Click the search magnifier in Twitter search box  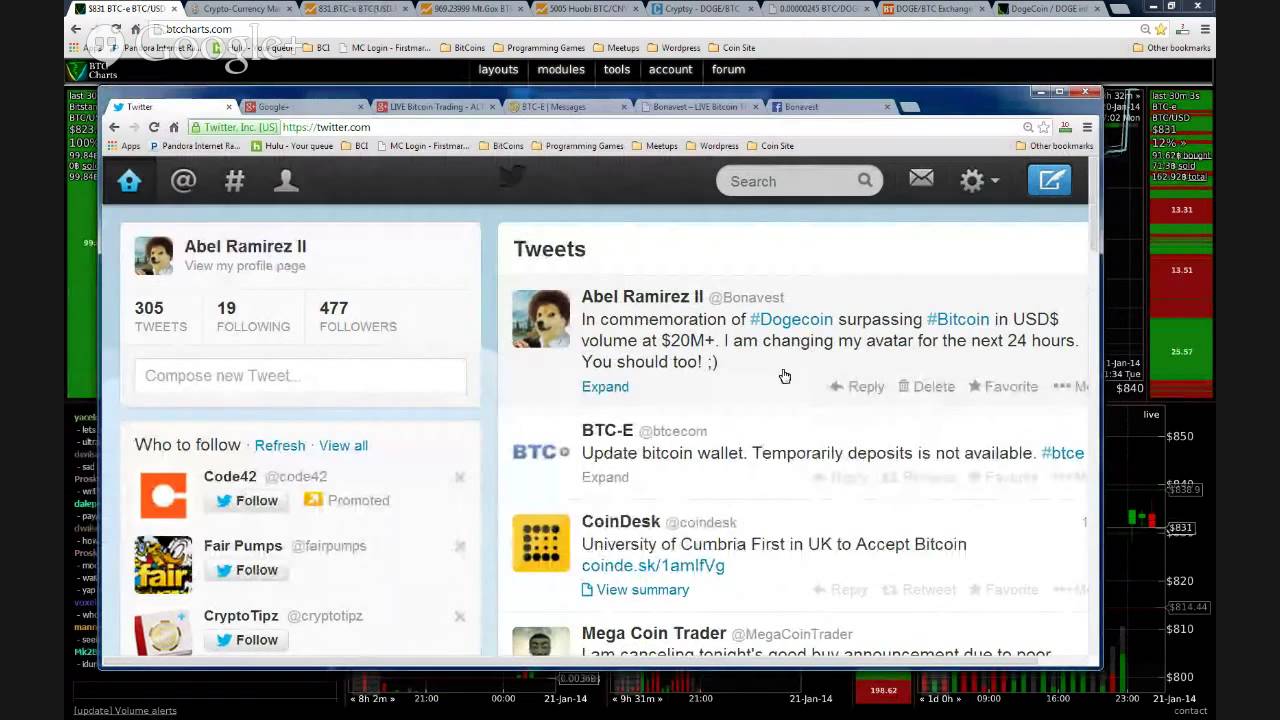click(865, 181)
